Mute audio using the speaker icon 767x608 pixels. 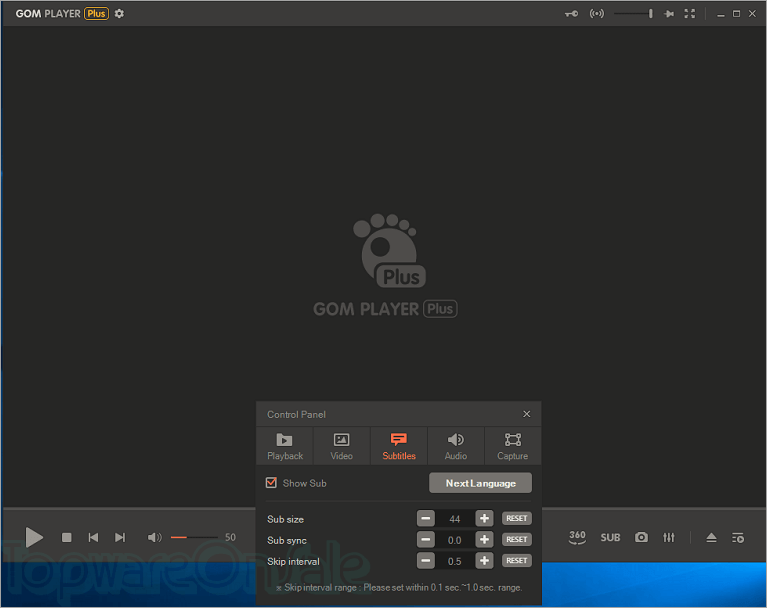click(155, 538)
